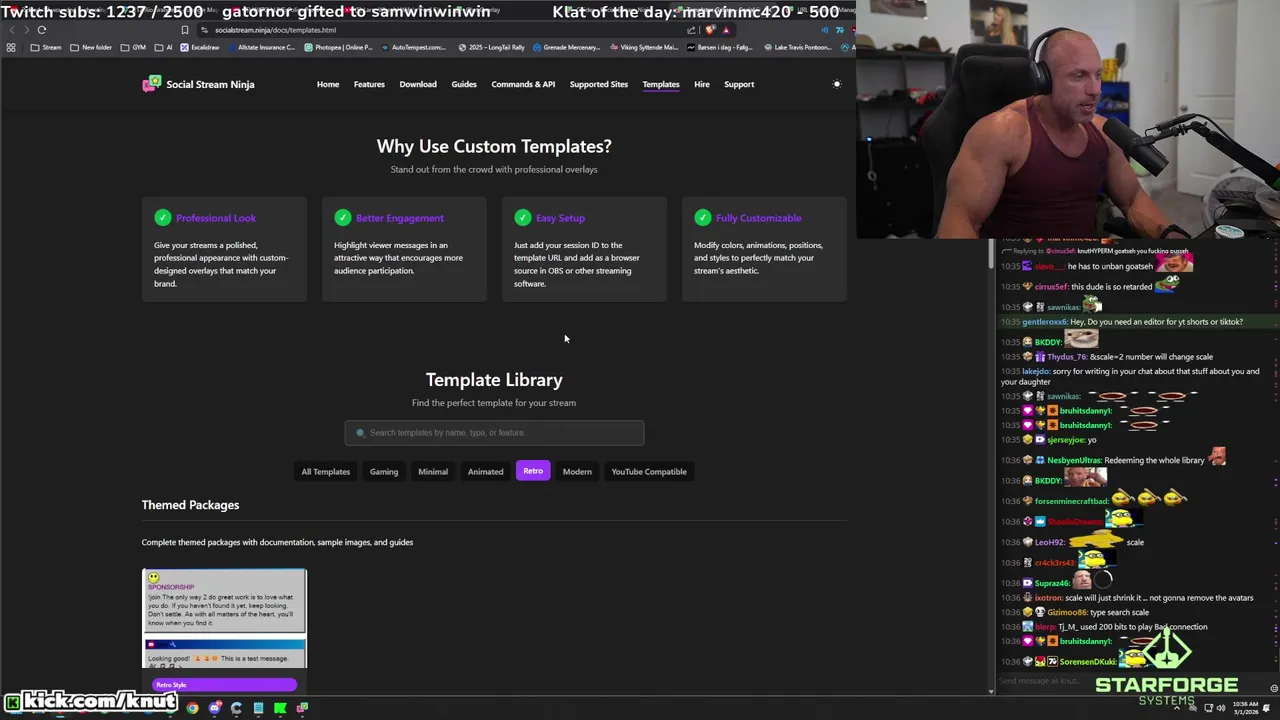Open the 2025 LongTail Rally bookmark
This screenshot has height=720, width=1280.
492,47
